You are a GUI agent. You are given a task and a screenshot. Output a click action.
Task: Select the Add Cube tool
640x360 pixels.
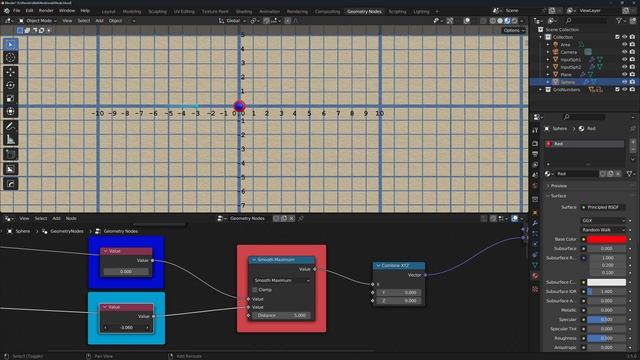click(11, 154)
